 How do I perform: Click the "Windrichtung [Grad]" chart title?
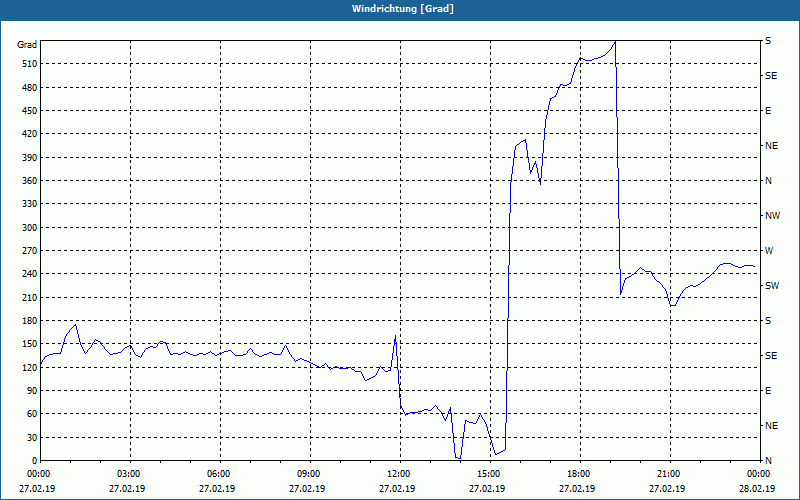[403, 9]
